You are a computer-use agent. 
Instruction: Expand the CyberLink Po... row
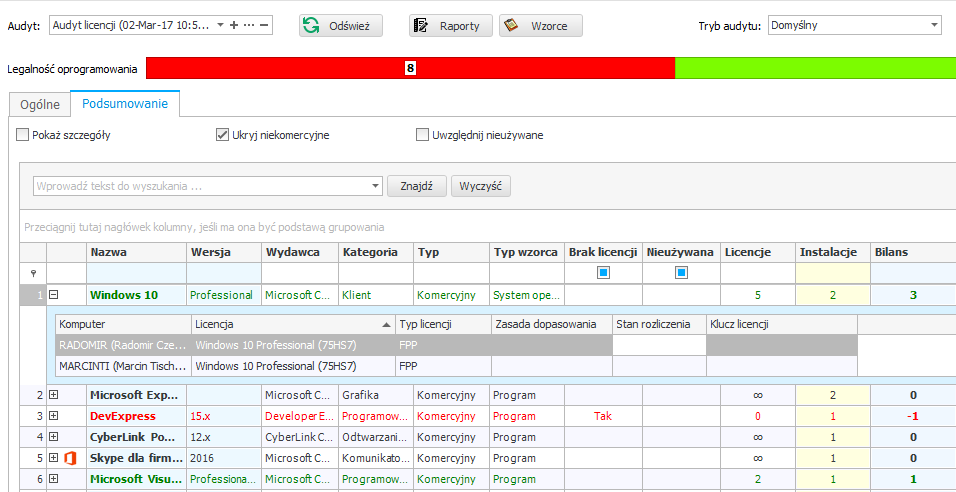(x=54, y=437)
